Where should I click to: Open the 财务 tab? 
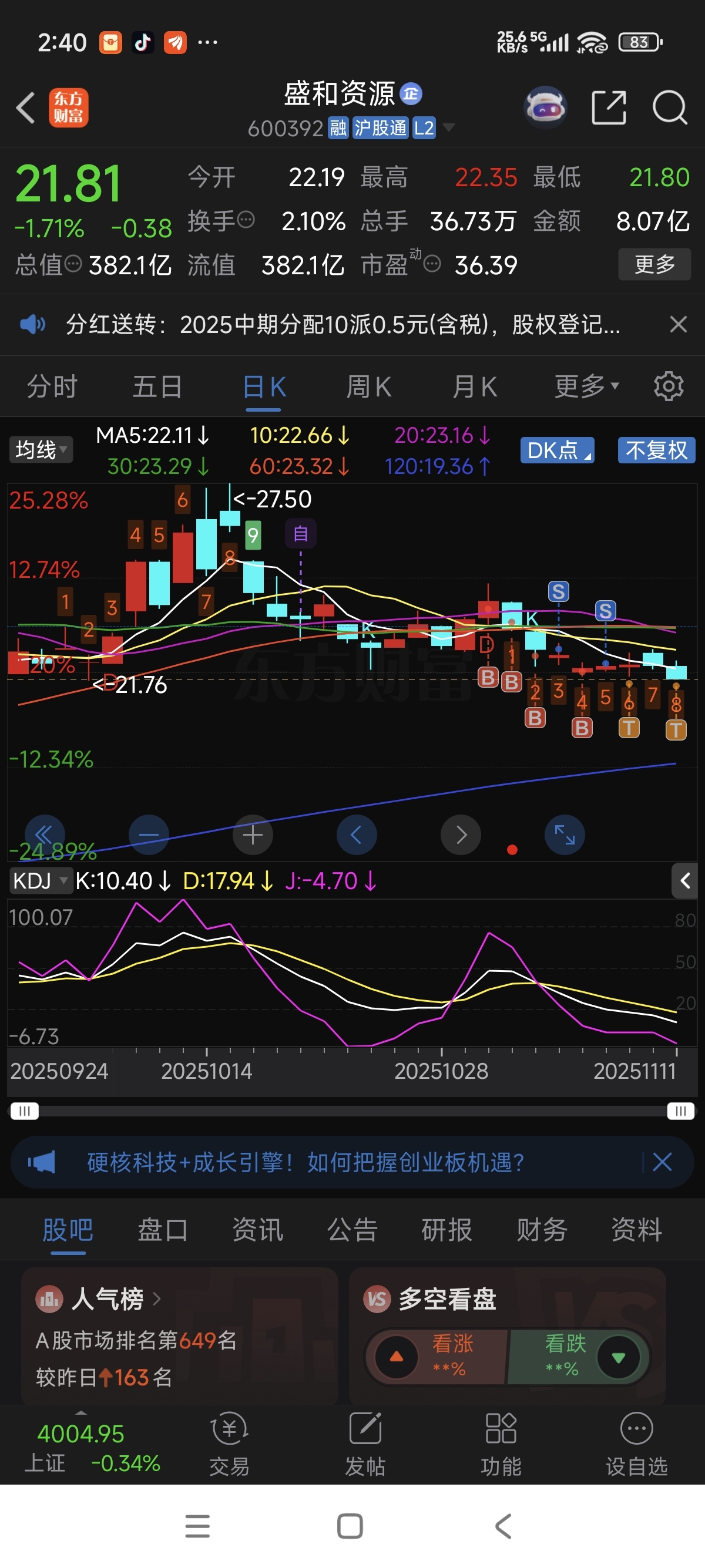pyautogui.click(x=542, y=1229)
